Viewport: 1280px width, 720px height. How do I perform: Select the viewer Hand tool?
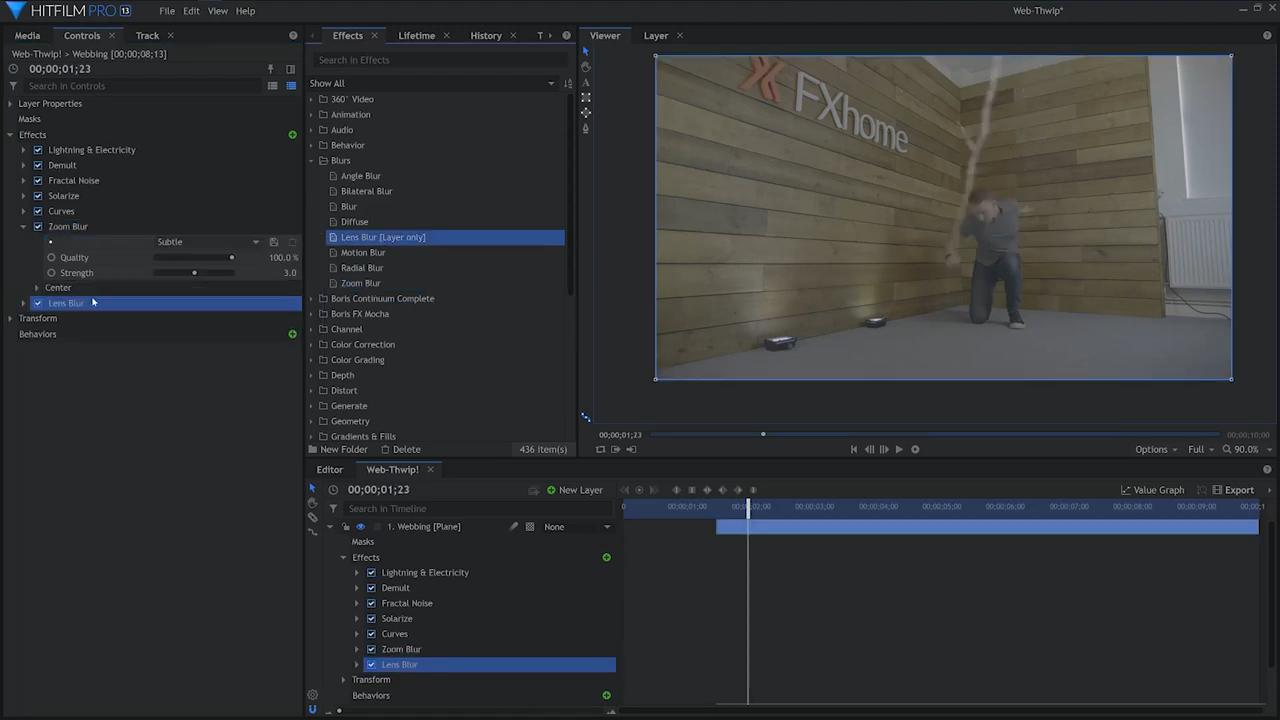coord(586,66)
